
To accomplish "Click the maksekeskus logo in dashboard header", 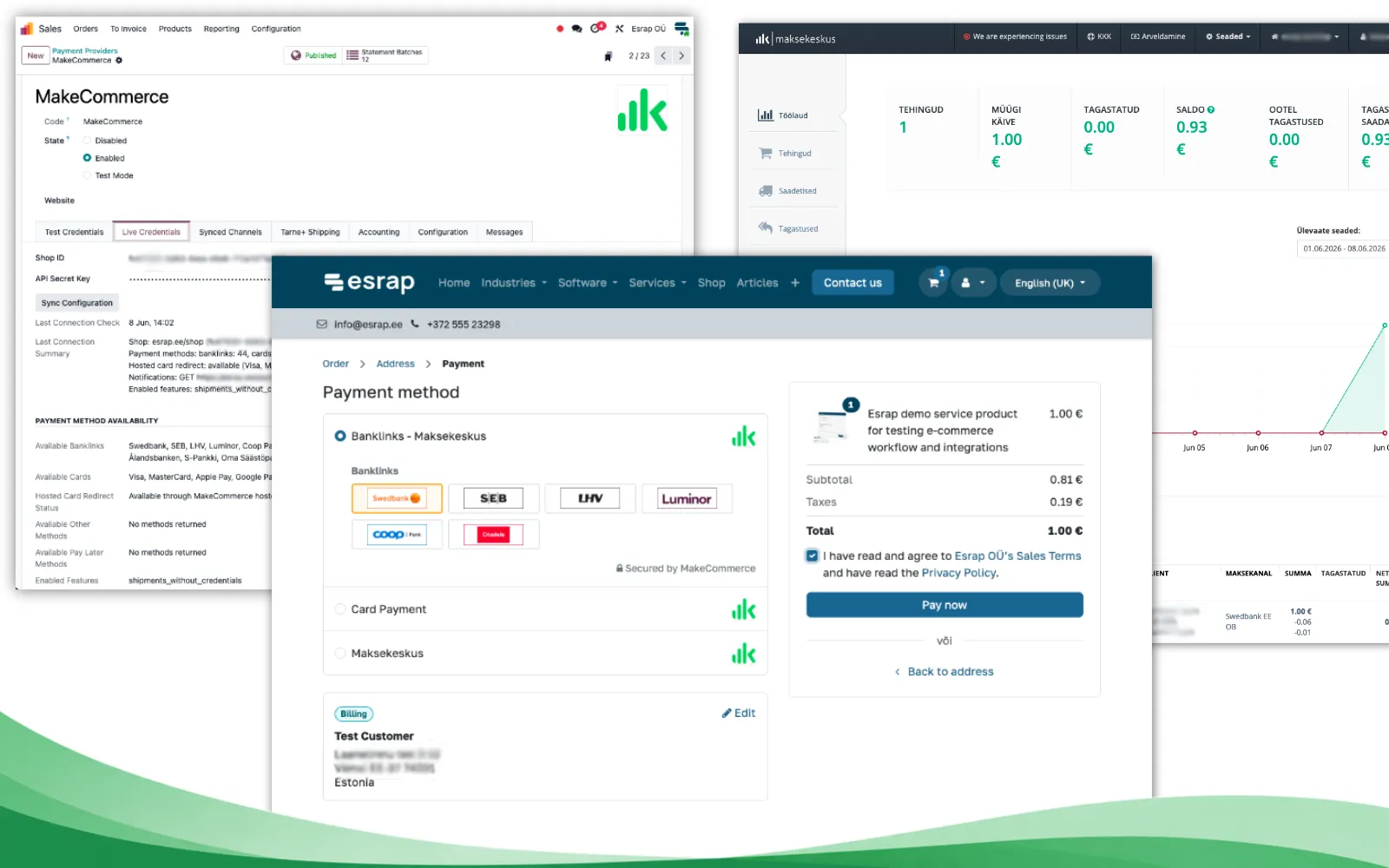I will click(795, 39).
